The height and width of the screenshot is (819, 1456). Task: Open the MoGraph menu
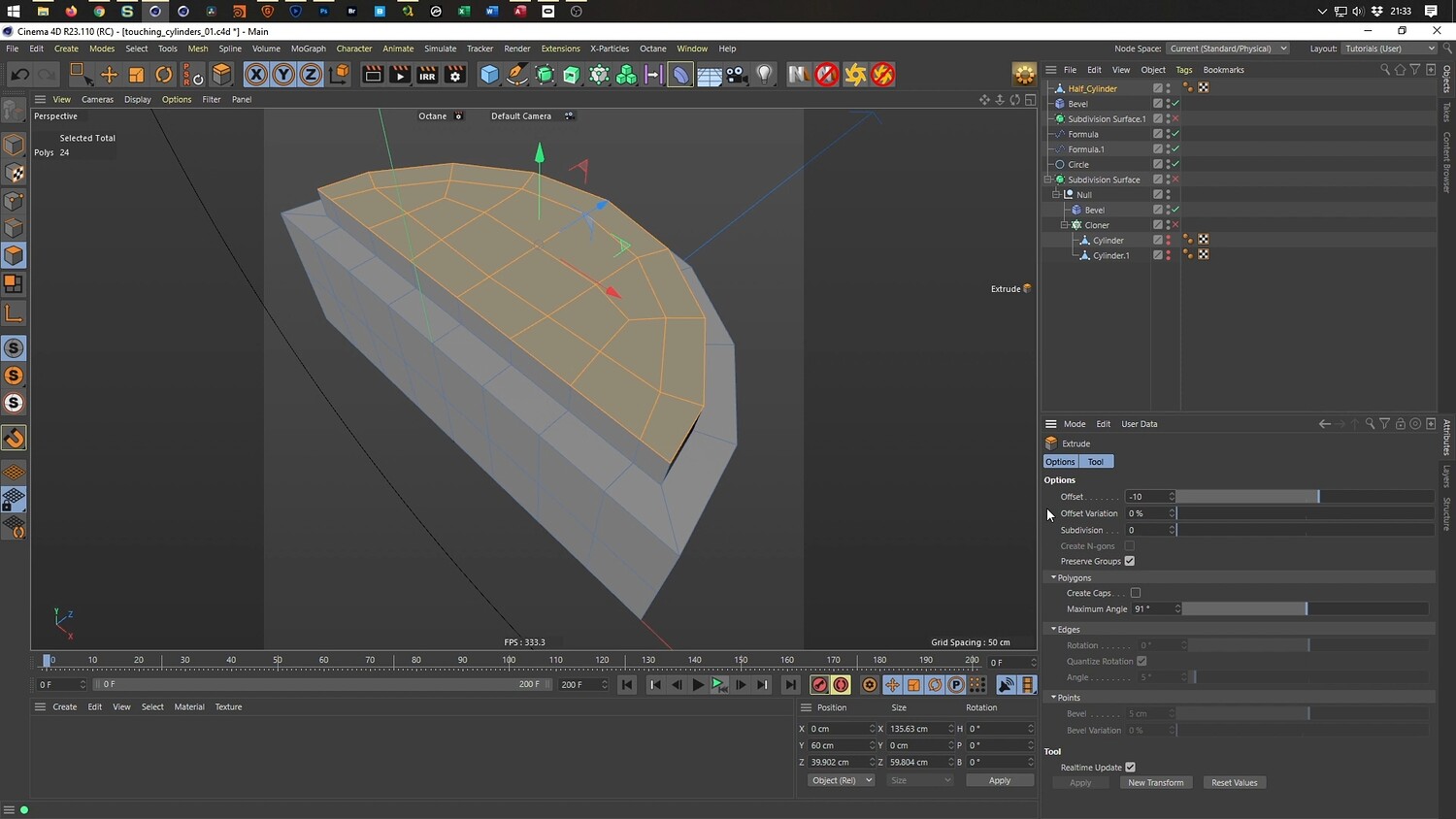[x=308, y=49]
